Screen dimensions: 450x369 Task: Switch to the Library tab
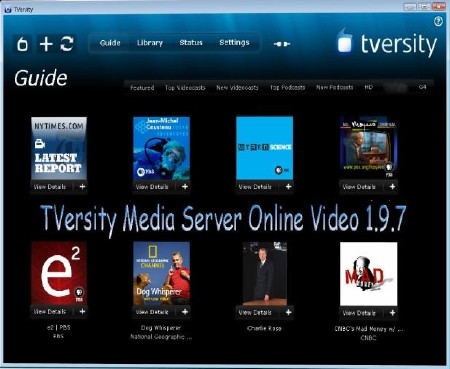(150, 43)
